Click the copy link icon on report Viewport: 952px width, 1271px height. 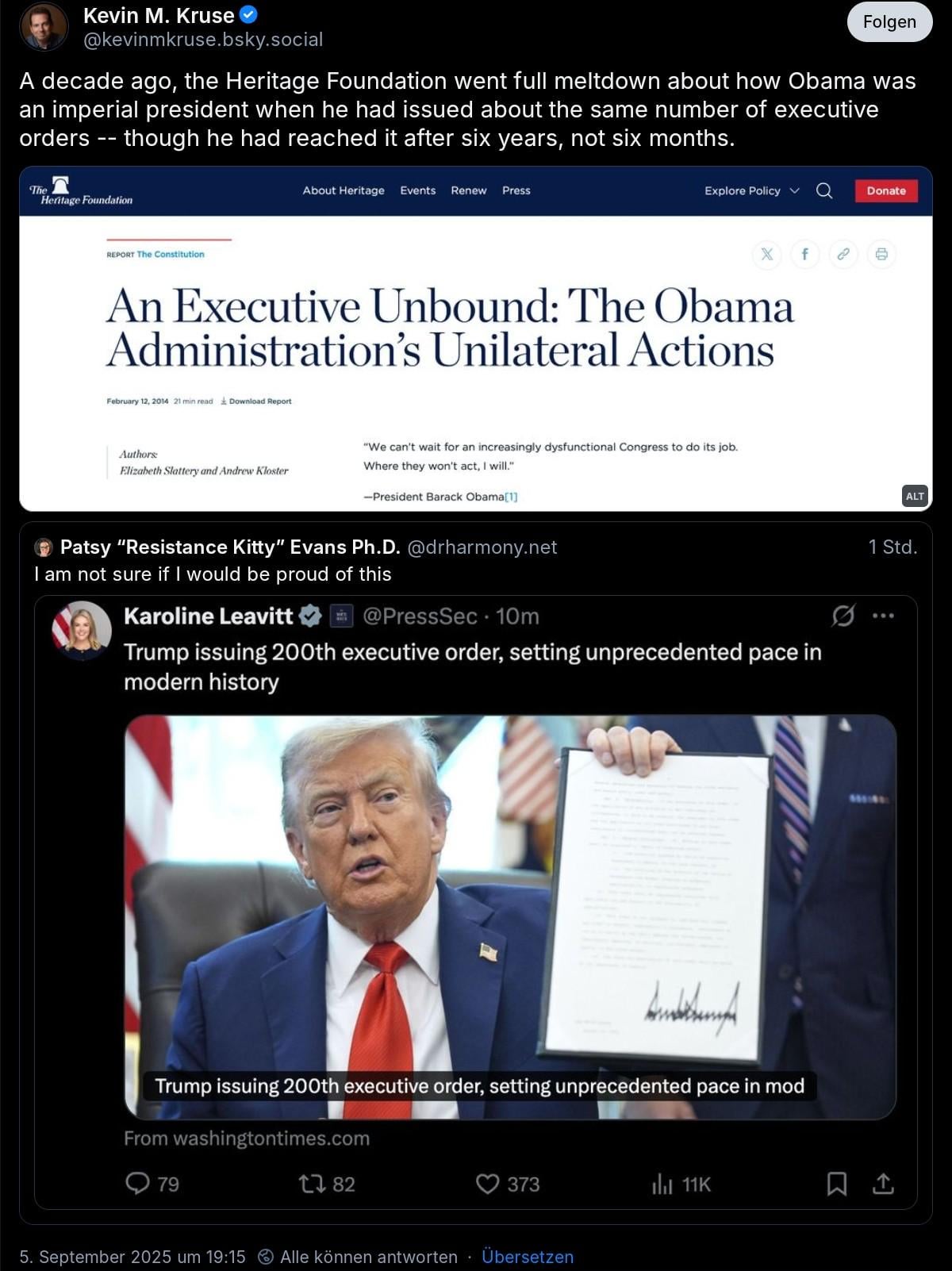pos(843,254)
